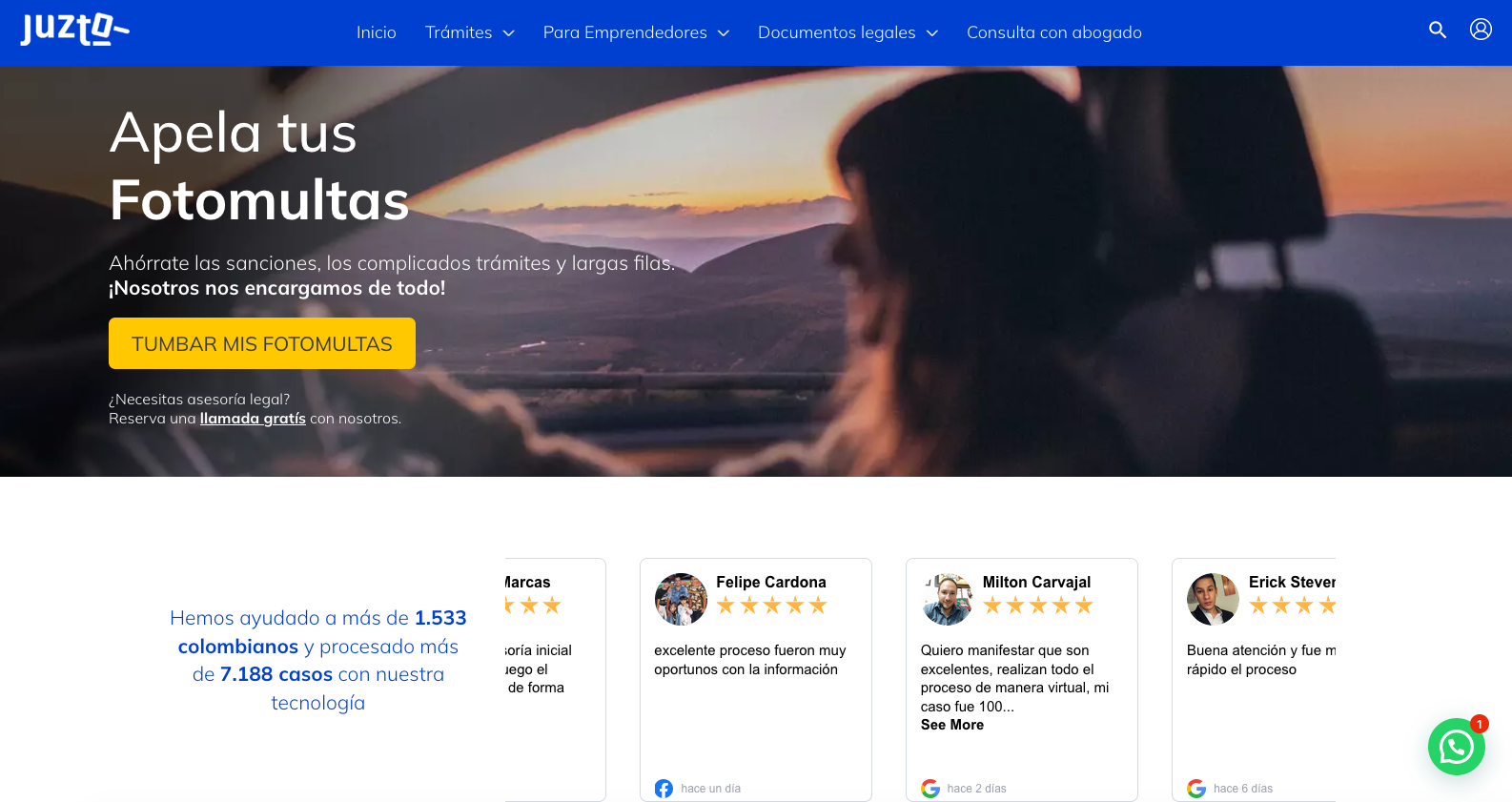Select the Milton Carvajal reviewer name

[1036, 582]
